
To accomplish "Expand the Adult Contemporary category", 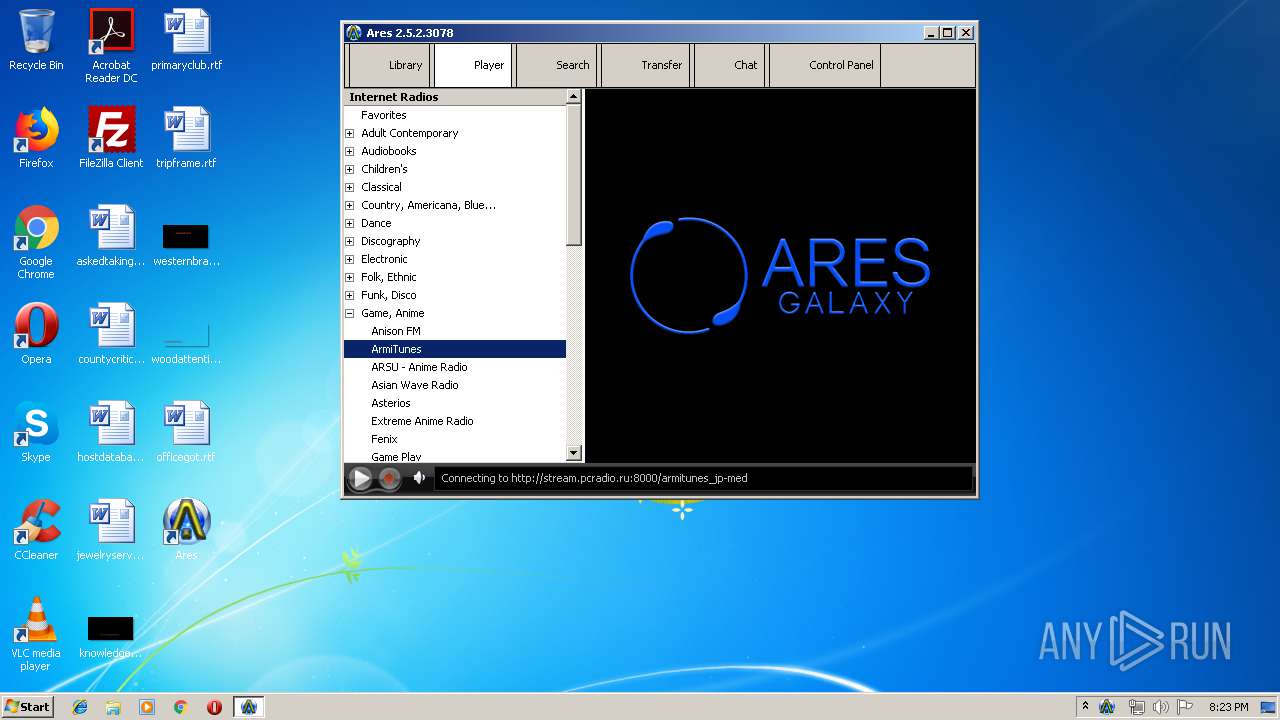I will 350,133.
